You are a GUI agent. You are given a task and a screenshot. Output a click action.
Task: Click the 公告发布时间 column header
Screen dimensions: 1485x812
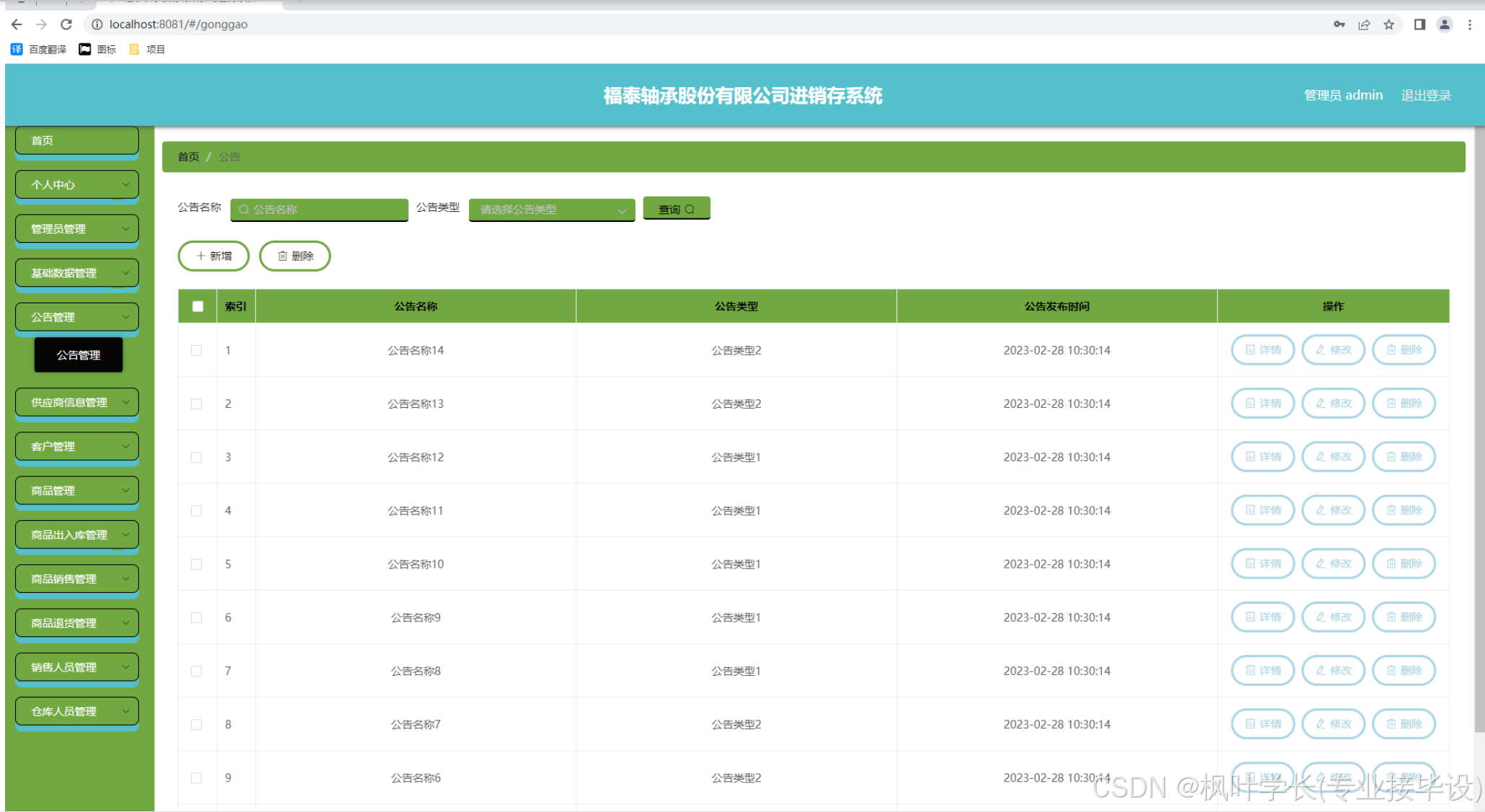coord(1057,306)
